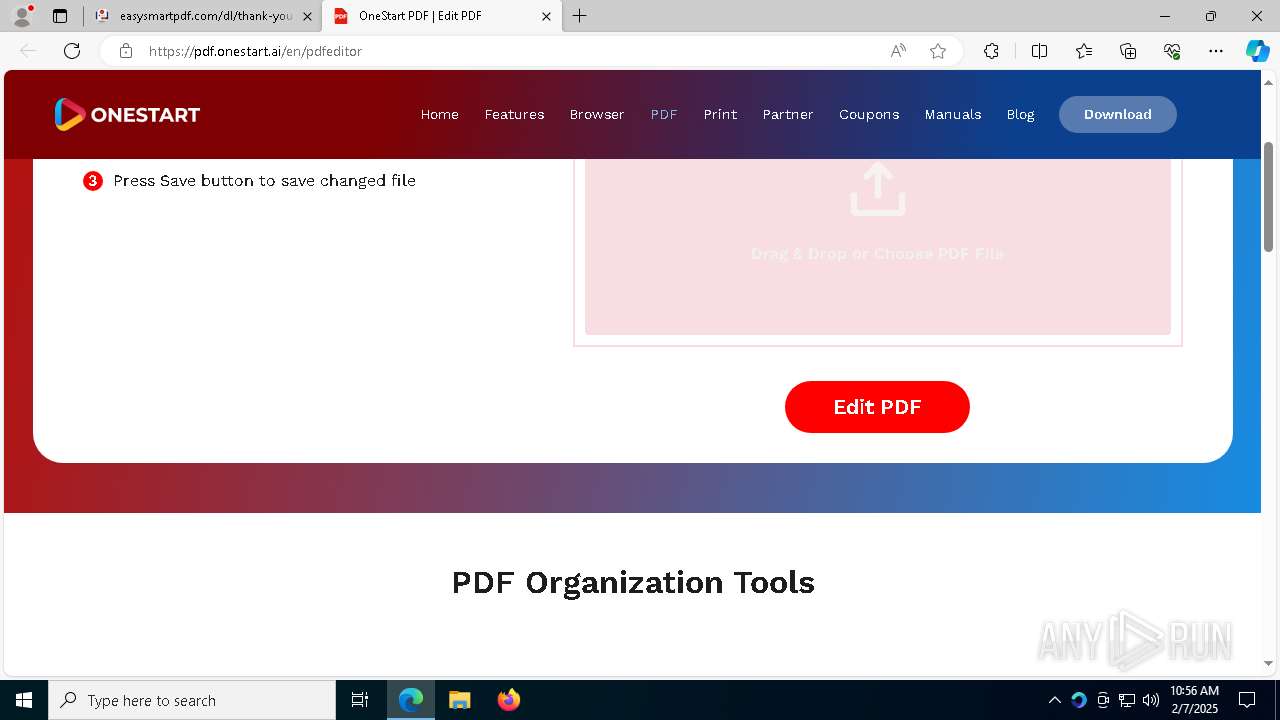Open a new tab with plus button
Viewport: 1280px width, 720px height.
pyautogui.click(x=580, y=16)
